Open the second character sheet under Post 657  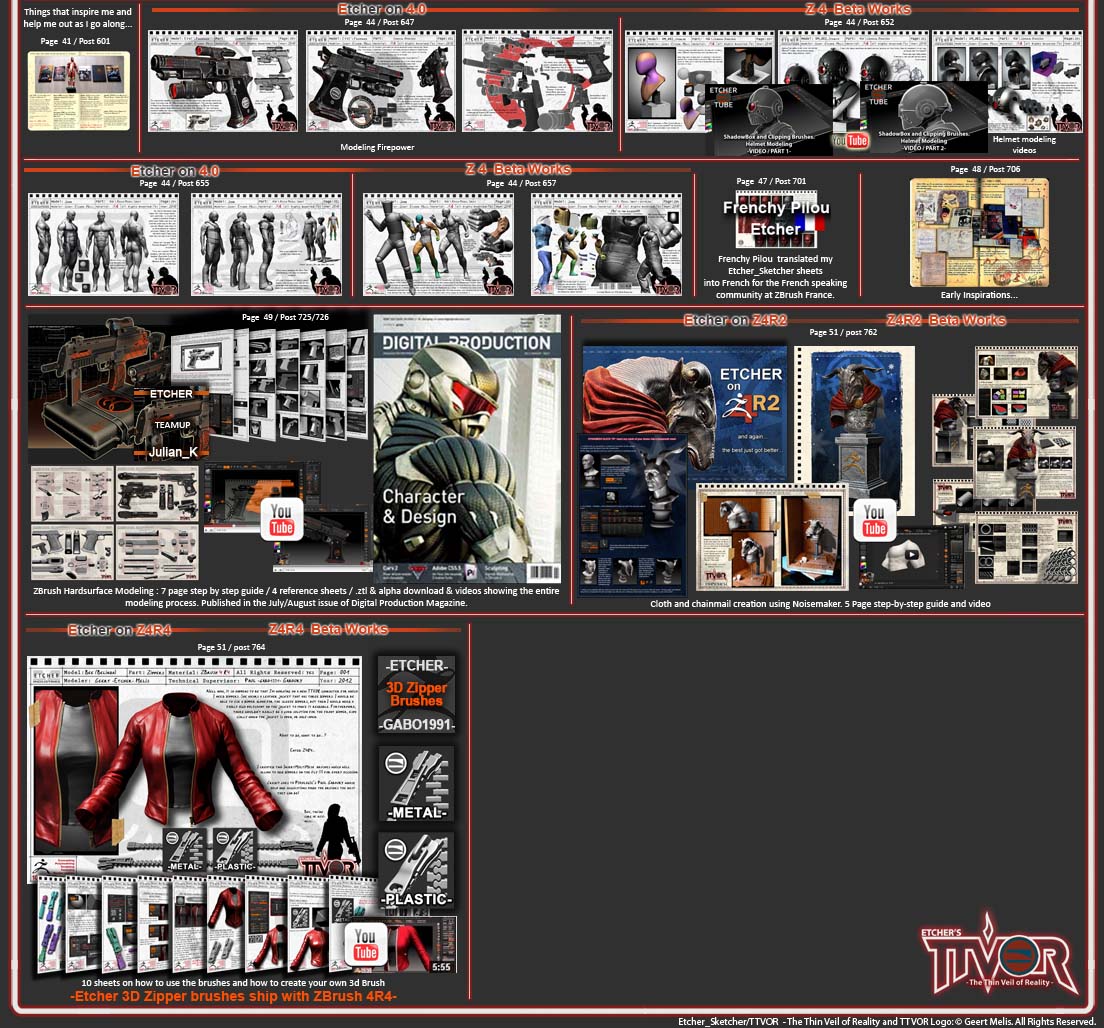point(606,244)
